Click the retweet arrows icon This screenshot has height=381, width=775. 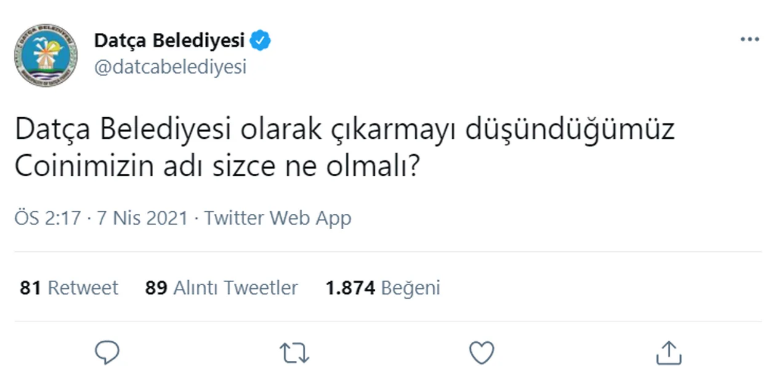295,353
